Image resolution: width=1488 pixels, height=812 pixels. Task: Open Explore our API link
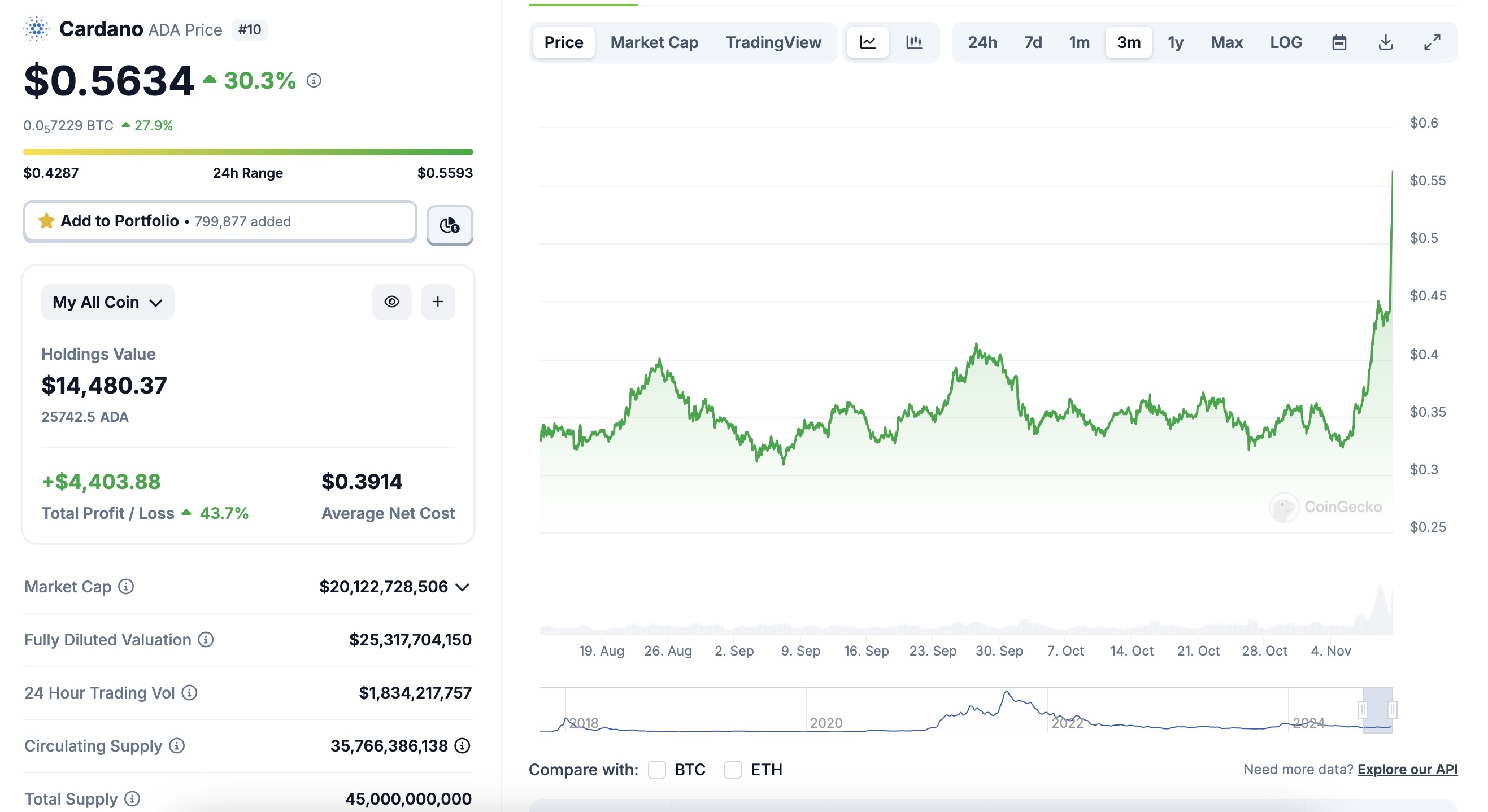coord(1407,769)
